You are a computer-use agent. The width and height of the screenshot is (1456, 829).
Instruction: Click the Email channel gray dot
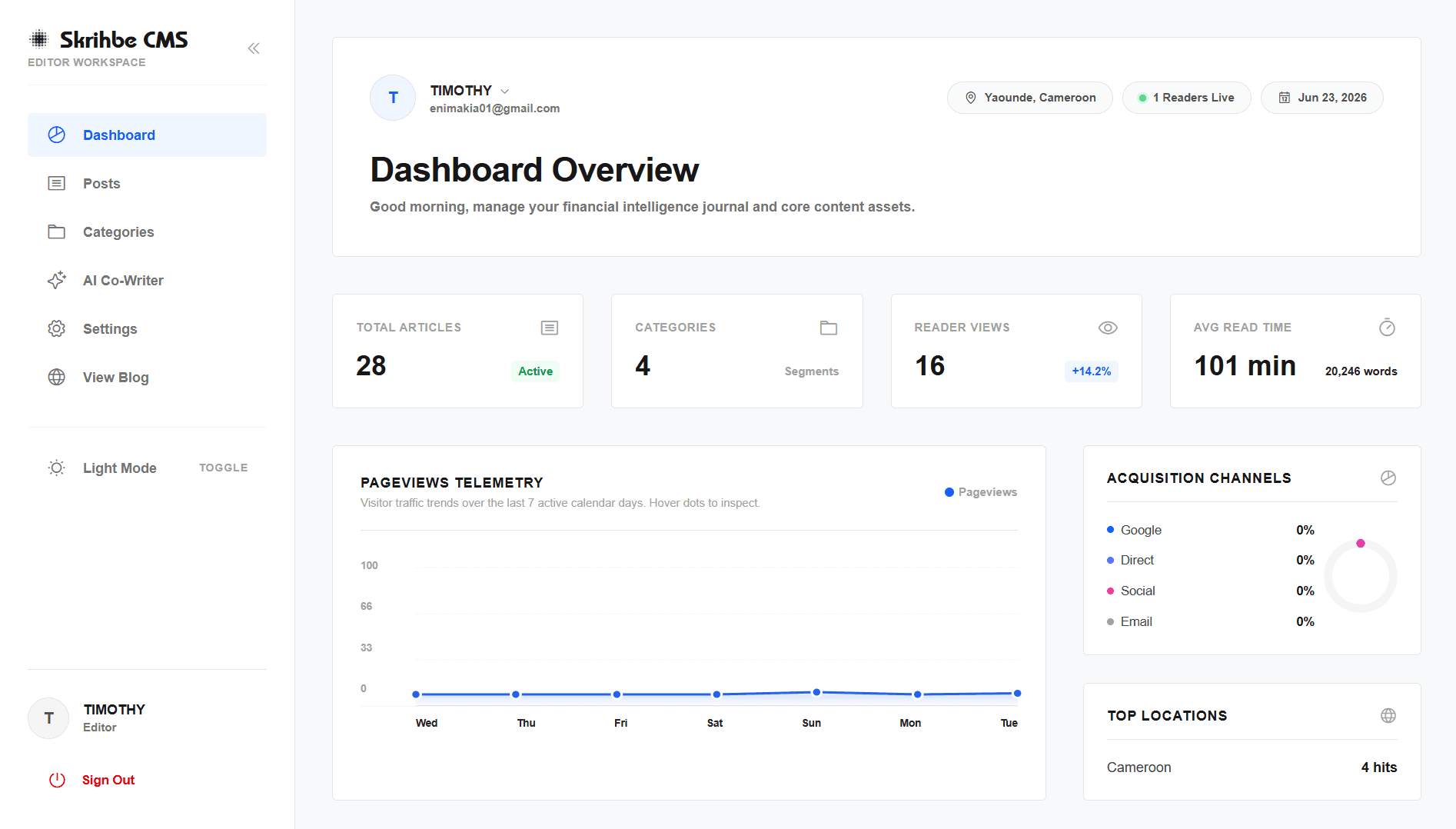tap(1110, 622)
